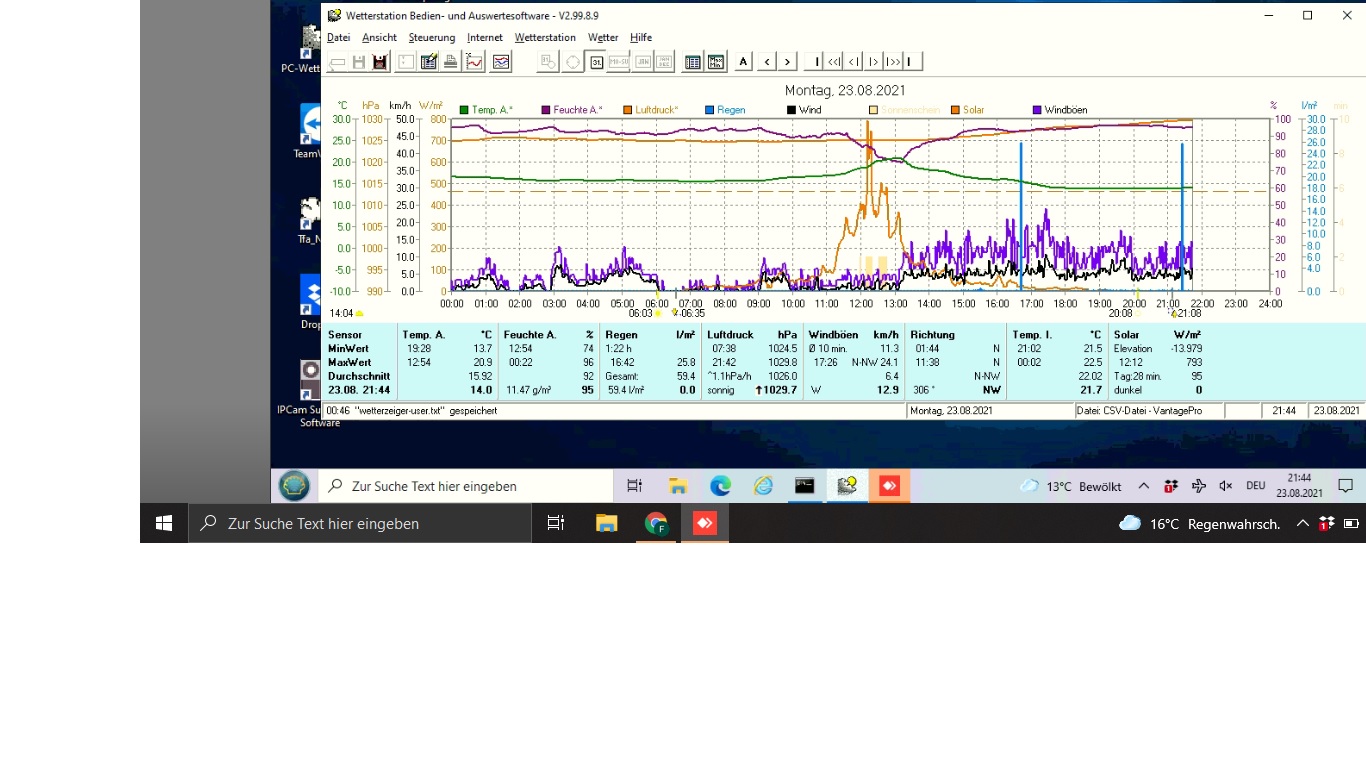Click the bold A text toolbar button
The height and width of the screenshot is (768, 1366).
coord(743,62)
